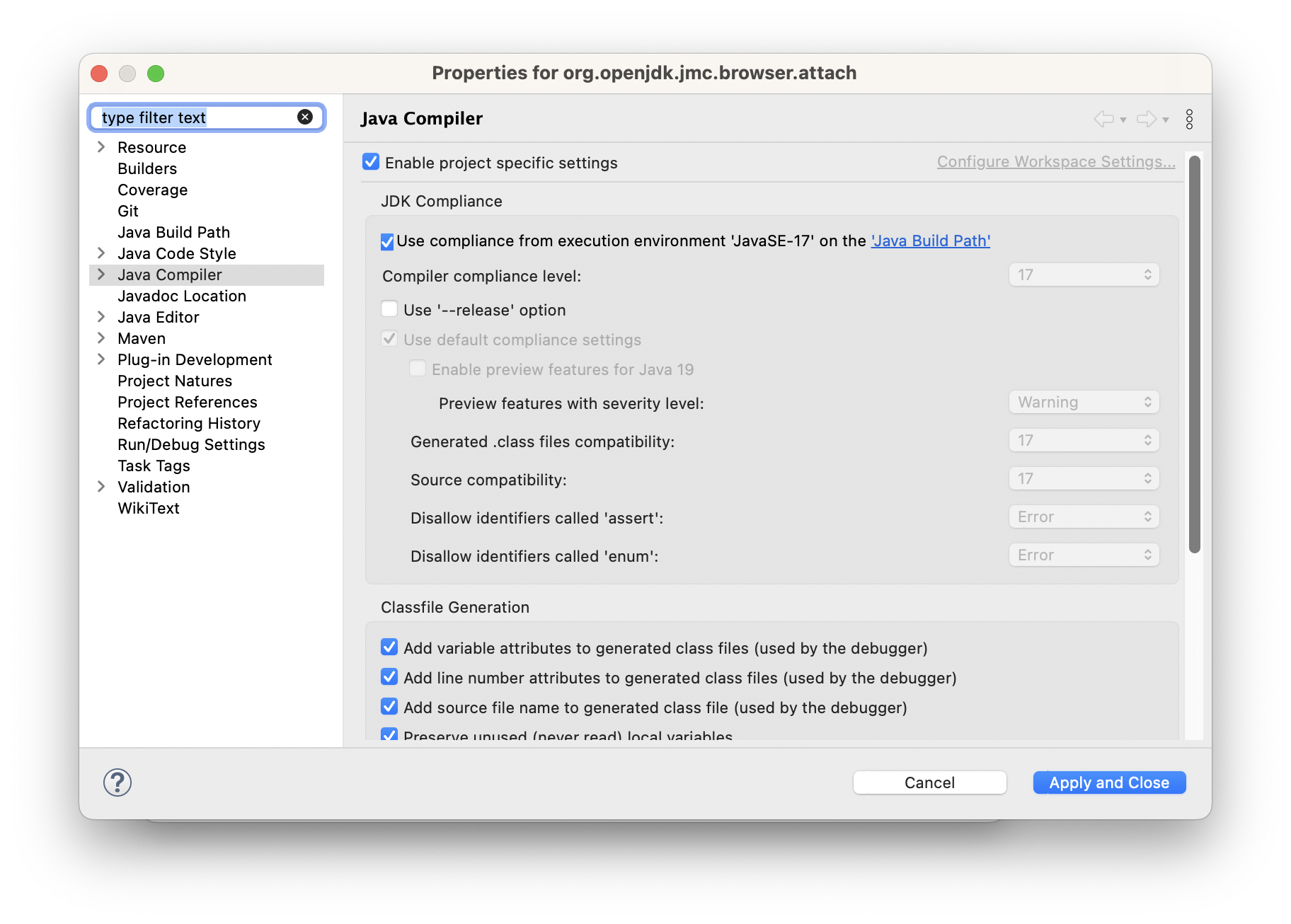Expand the Plug-in Development node

point(101,359)
